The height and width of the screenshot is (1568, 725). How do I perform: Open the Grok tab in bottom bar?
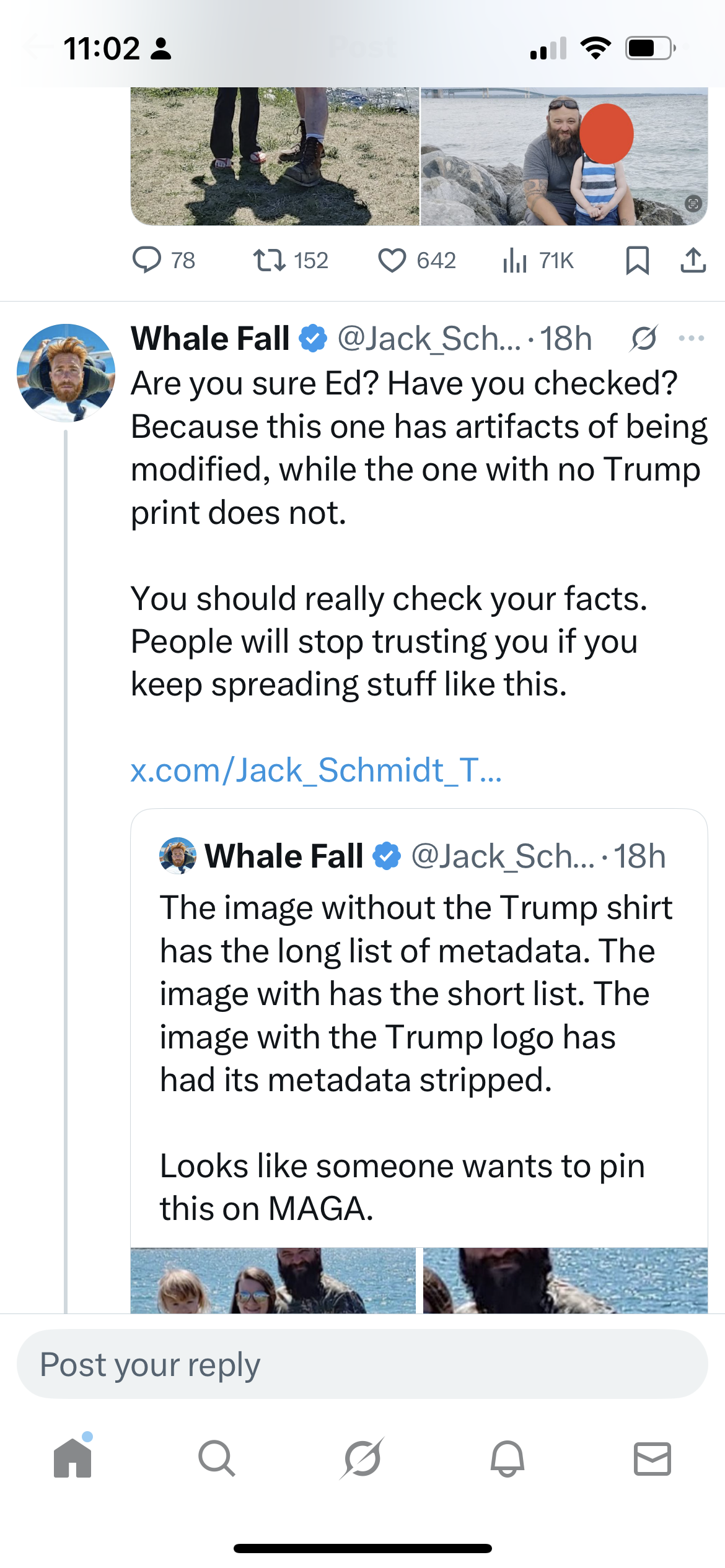[x=362, y=1458]
